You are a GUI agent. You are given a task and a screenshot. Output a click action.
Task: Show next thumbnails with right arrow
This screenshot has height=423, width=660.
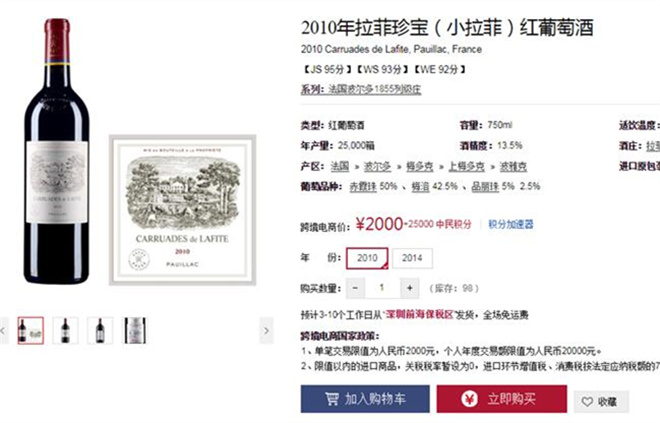266,331
